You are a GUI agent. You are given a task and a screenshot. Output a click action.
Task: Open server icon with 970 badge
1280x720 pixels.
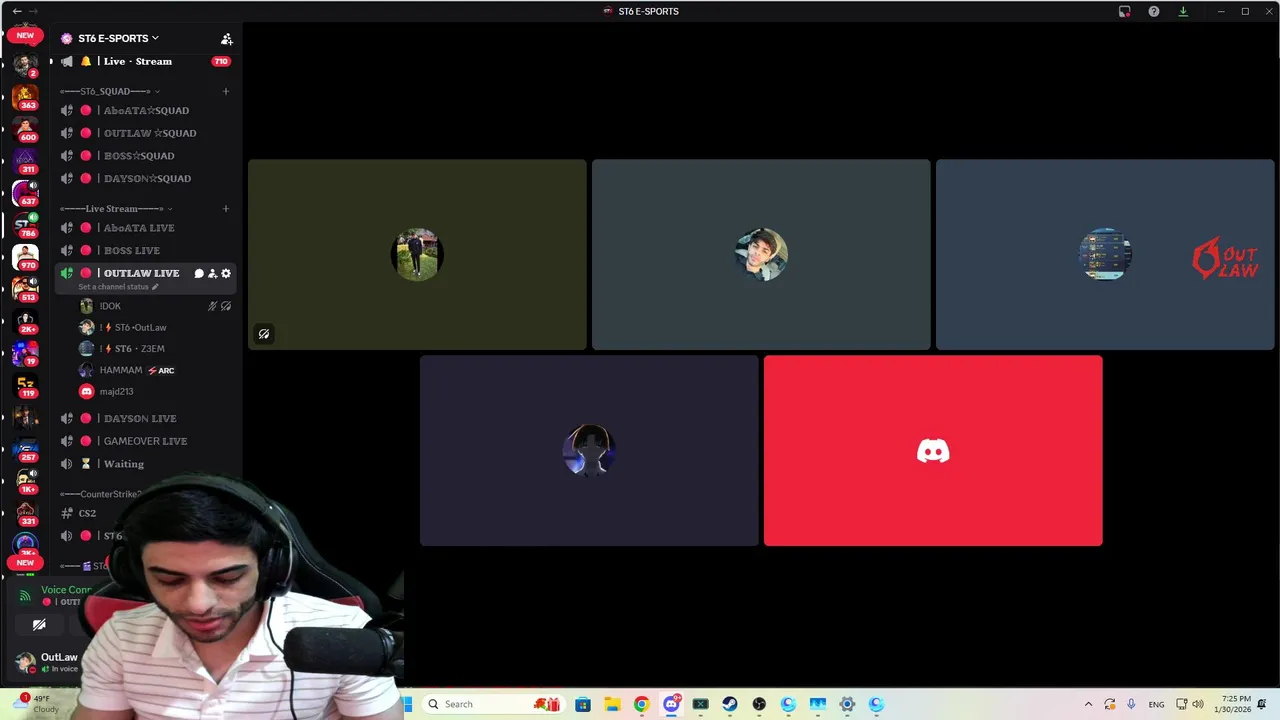25,258
